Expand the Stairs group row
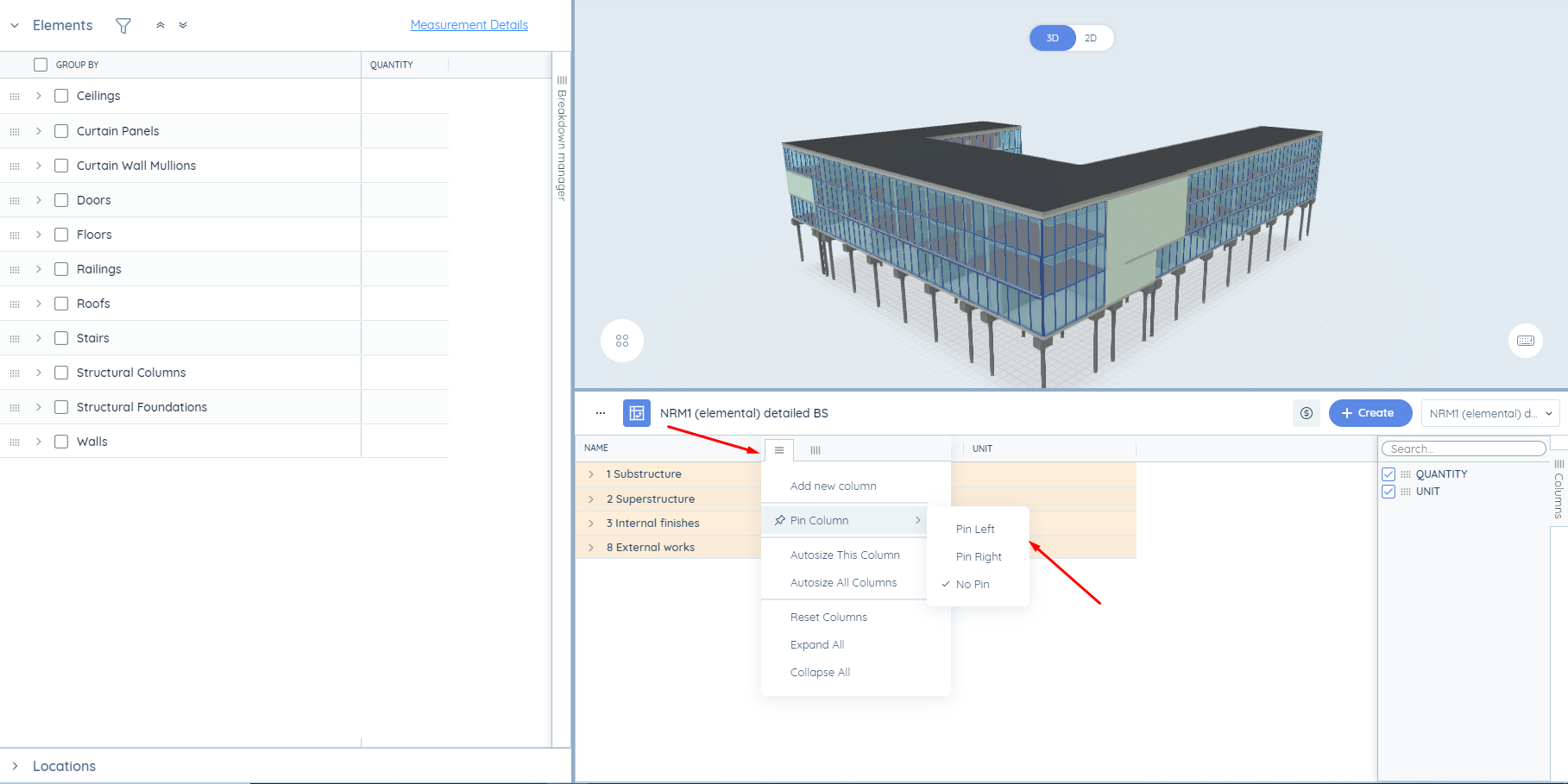This screenshot has height=784, width=1568. (39, 338)
